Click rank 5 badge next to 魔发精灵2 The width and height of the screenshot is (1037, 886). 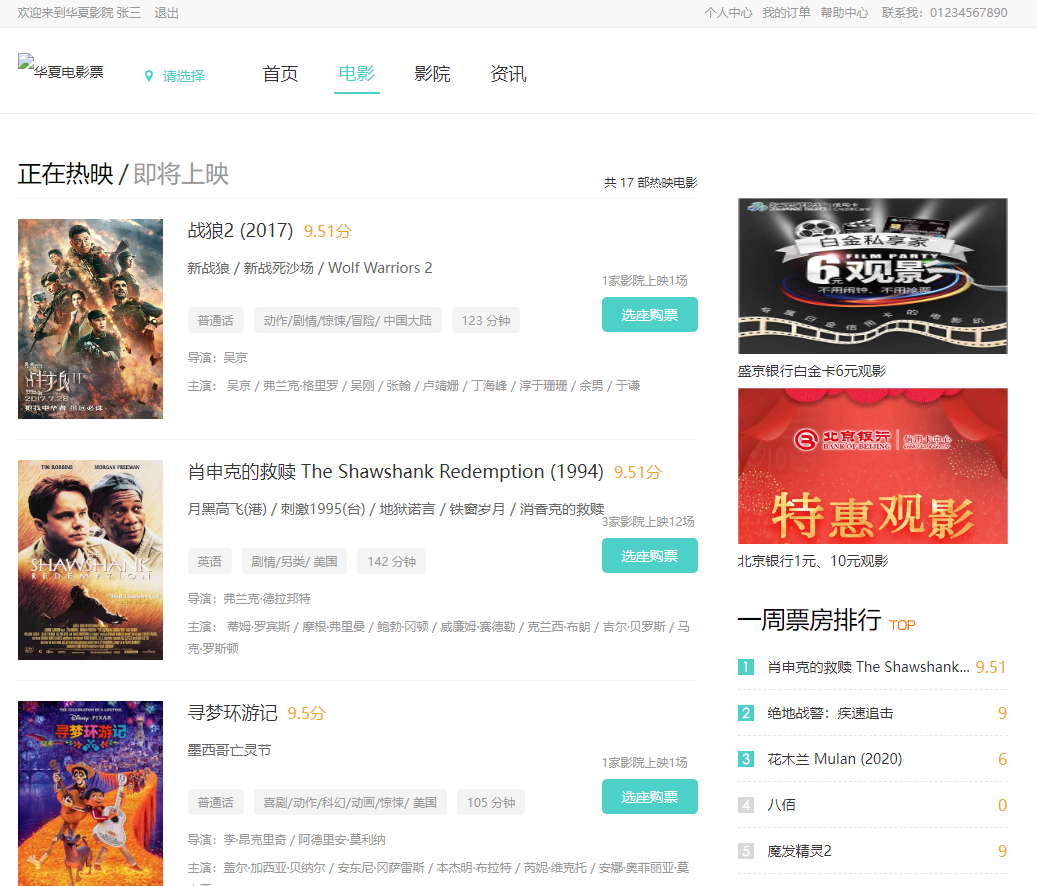coord(745,851)
